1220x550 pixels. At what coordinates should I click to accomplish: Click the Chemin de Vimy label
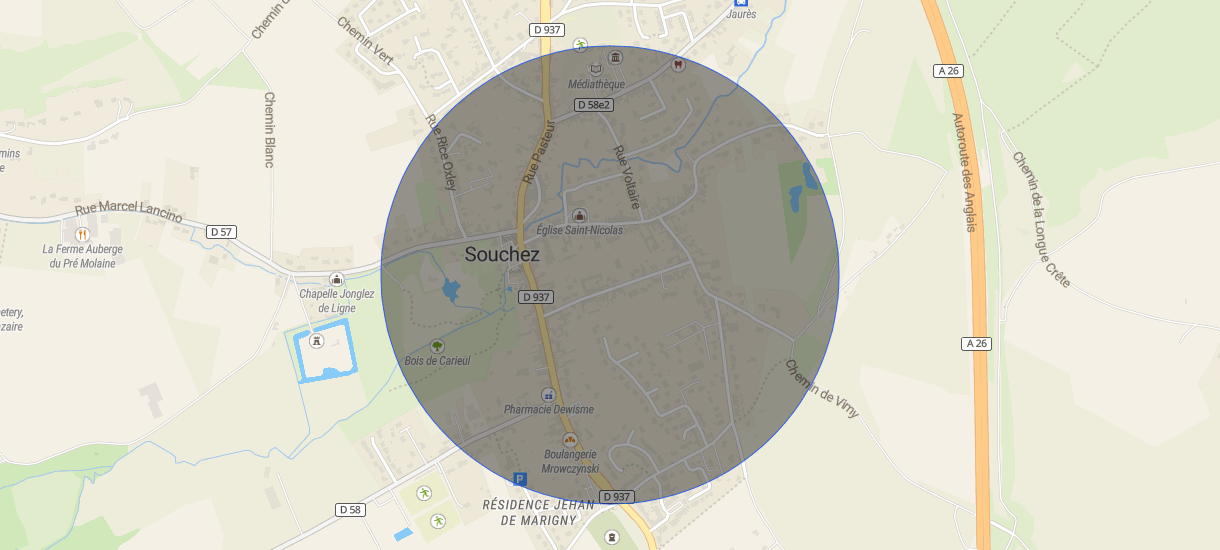822,388
